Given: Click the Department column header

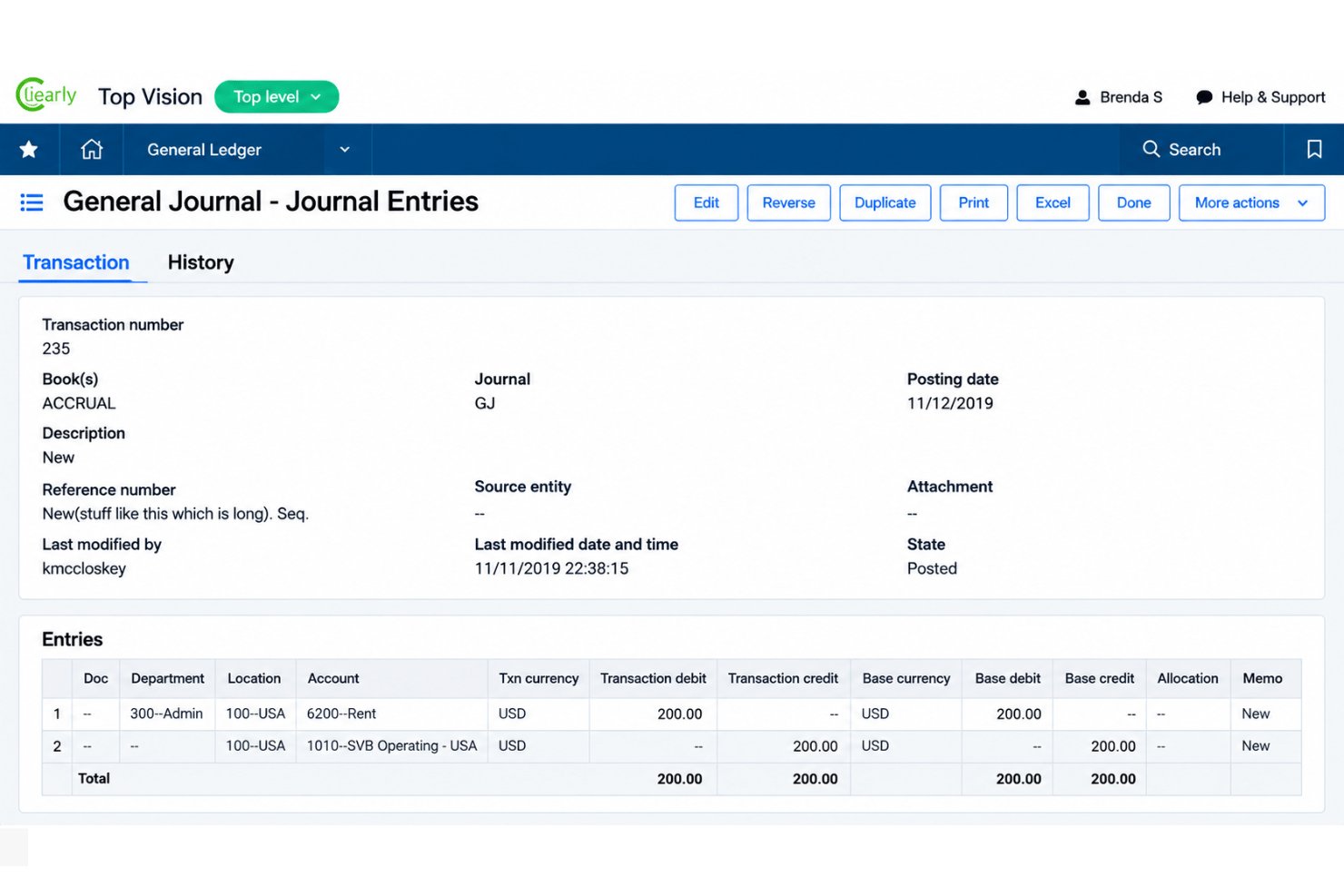Looking at the screenshot, I should click(x=167, y=678).
